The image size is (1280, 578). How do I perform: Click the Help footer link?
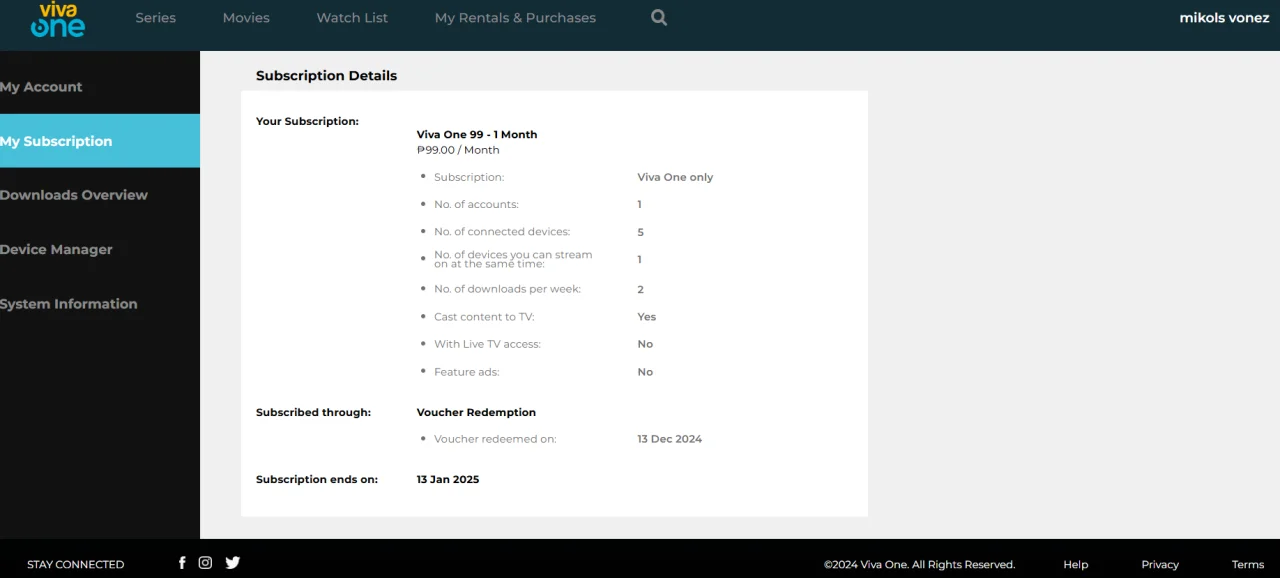coord(1075,565)
